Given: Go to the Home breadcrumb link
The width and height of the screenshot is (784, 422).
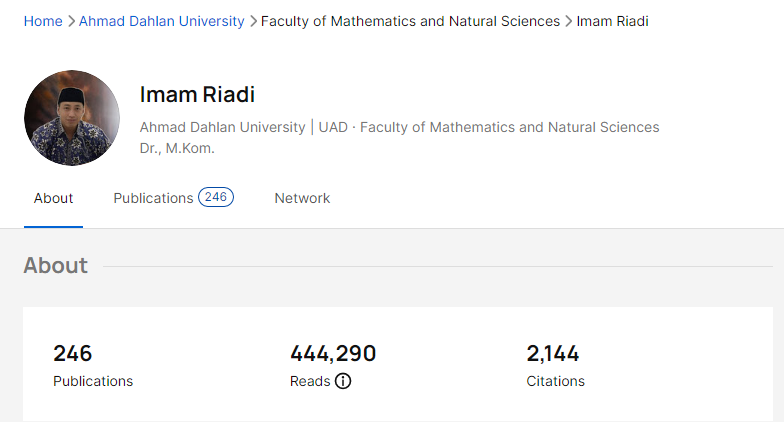Looking at the screenshot, I should (x=43, y=21).
